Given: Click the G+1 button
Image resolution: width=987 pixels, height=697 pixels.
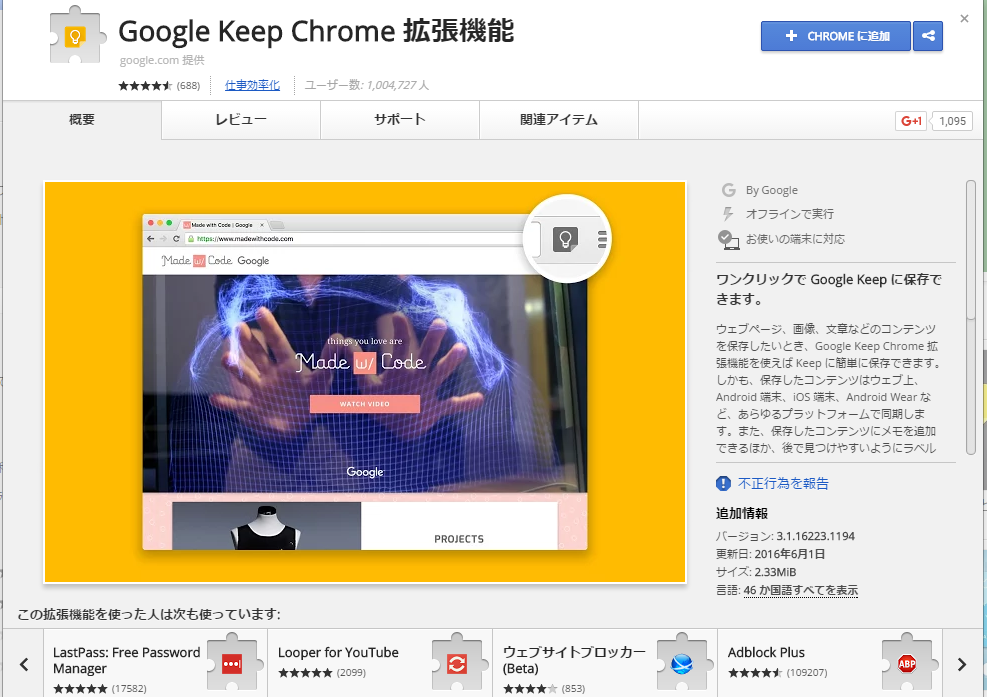Looking at the screenshot, I should click(x=911, y=121).
